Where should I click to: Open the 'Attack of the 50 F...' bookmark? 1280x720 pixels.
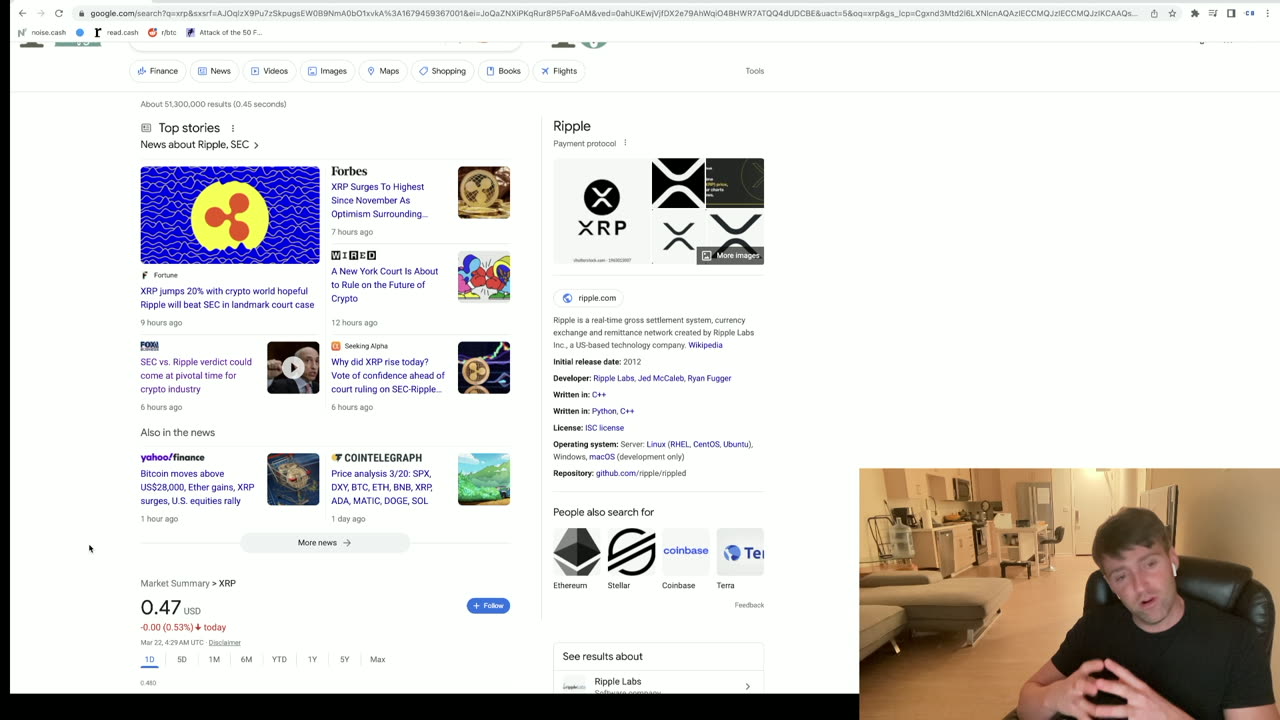pos(224,32)
